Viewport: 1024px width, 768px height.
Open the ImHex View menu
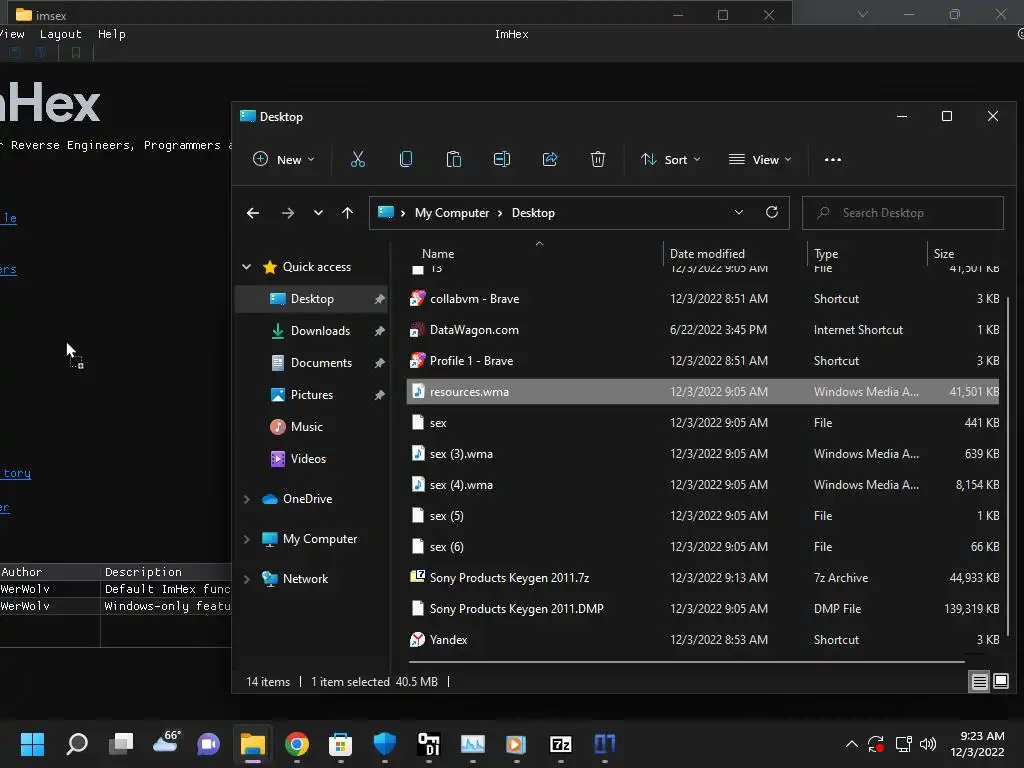click(12, 34)
